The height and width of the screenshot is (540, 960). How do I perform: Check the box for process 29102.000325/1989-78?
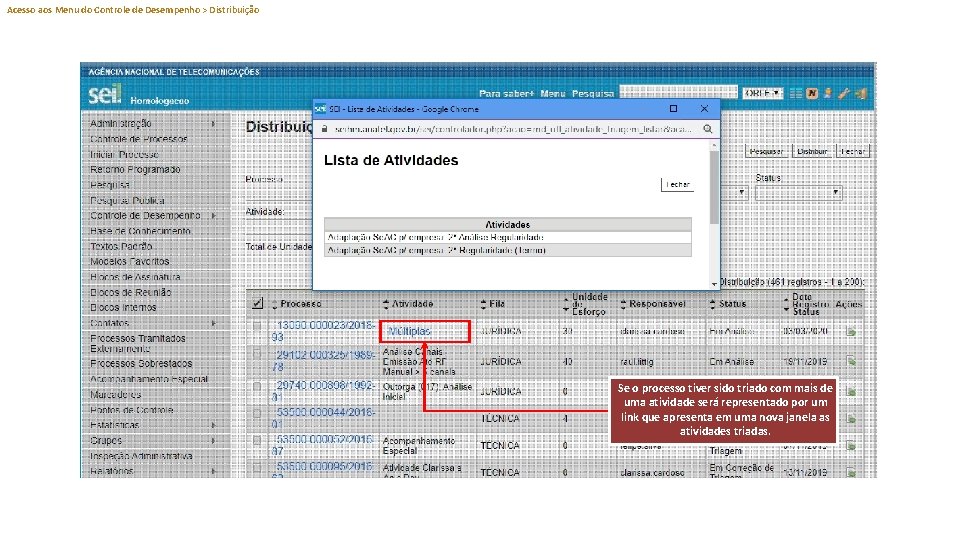(x=257, y=354)
